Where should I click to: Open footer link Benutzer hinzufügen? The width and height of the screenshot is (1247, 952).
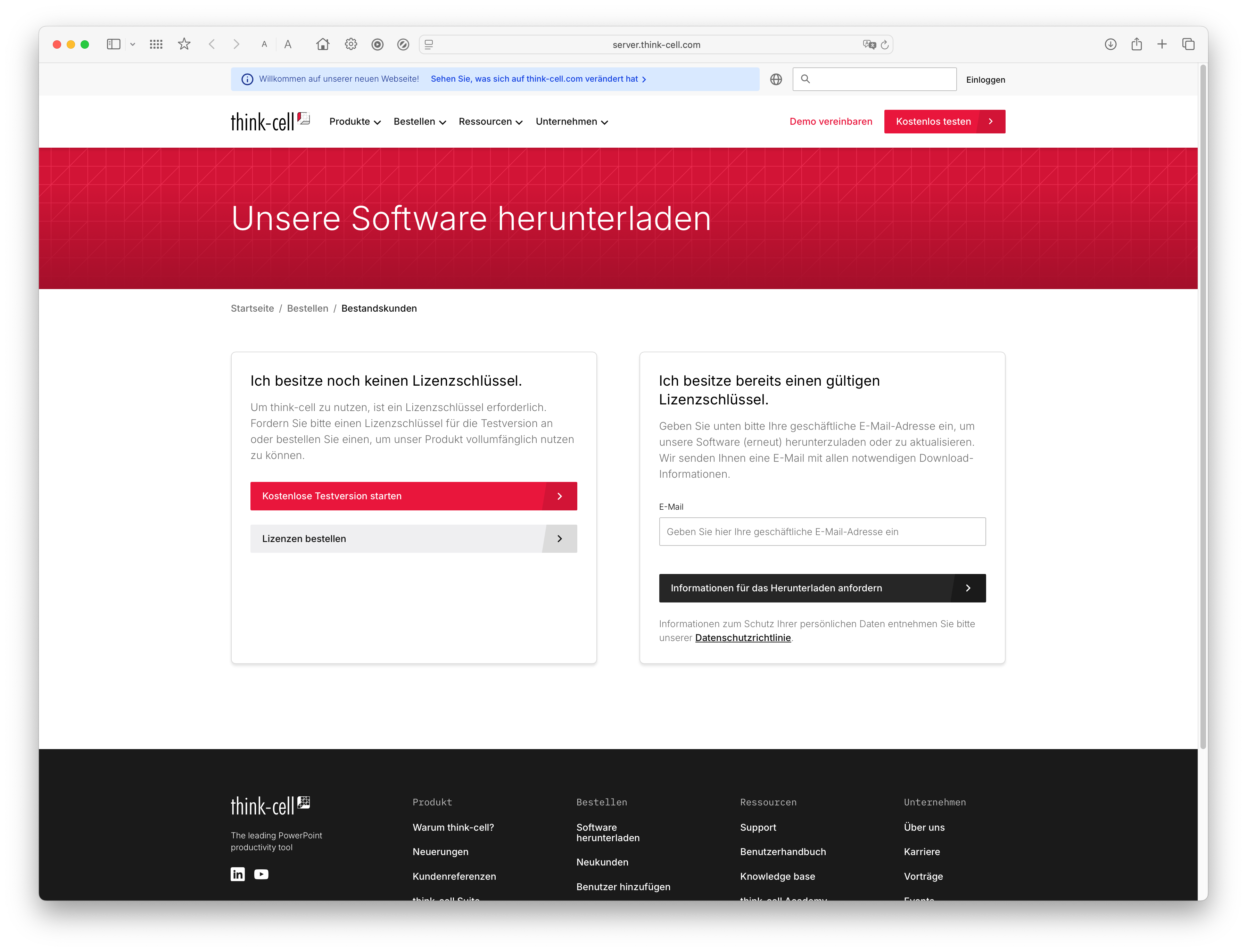pyautogui.click(x=623, y=887)
